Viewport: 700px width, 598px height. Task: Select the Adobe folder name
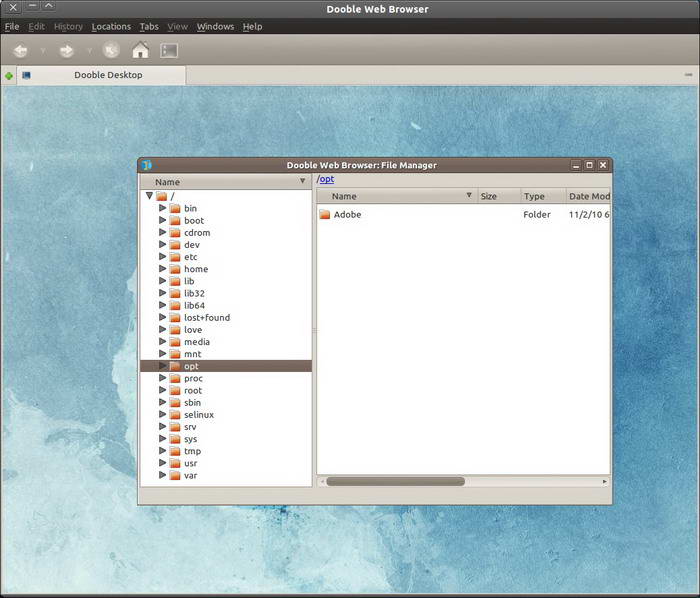pyautogui.click(x=347, y=215)
